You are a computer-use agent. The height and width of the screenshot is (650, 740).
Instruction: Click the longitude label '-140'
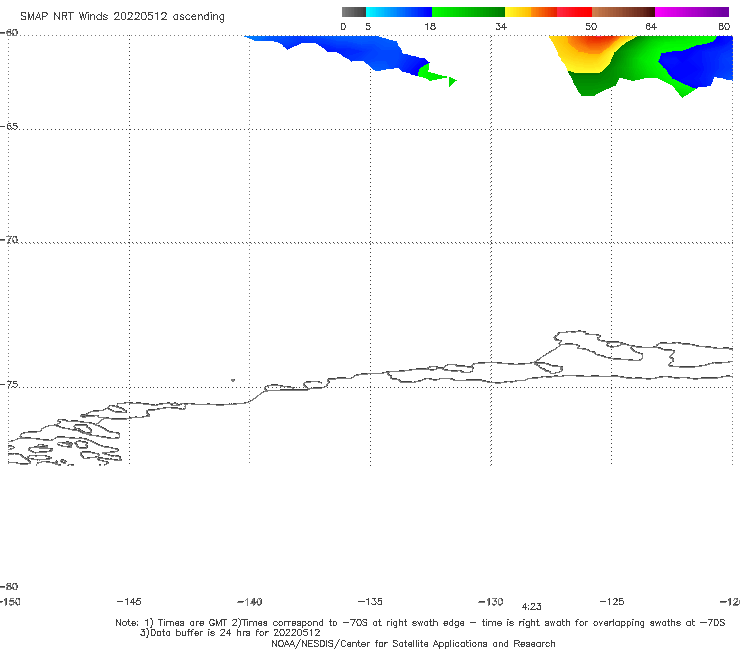[250, 601]
